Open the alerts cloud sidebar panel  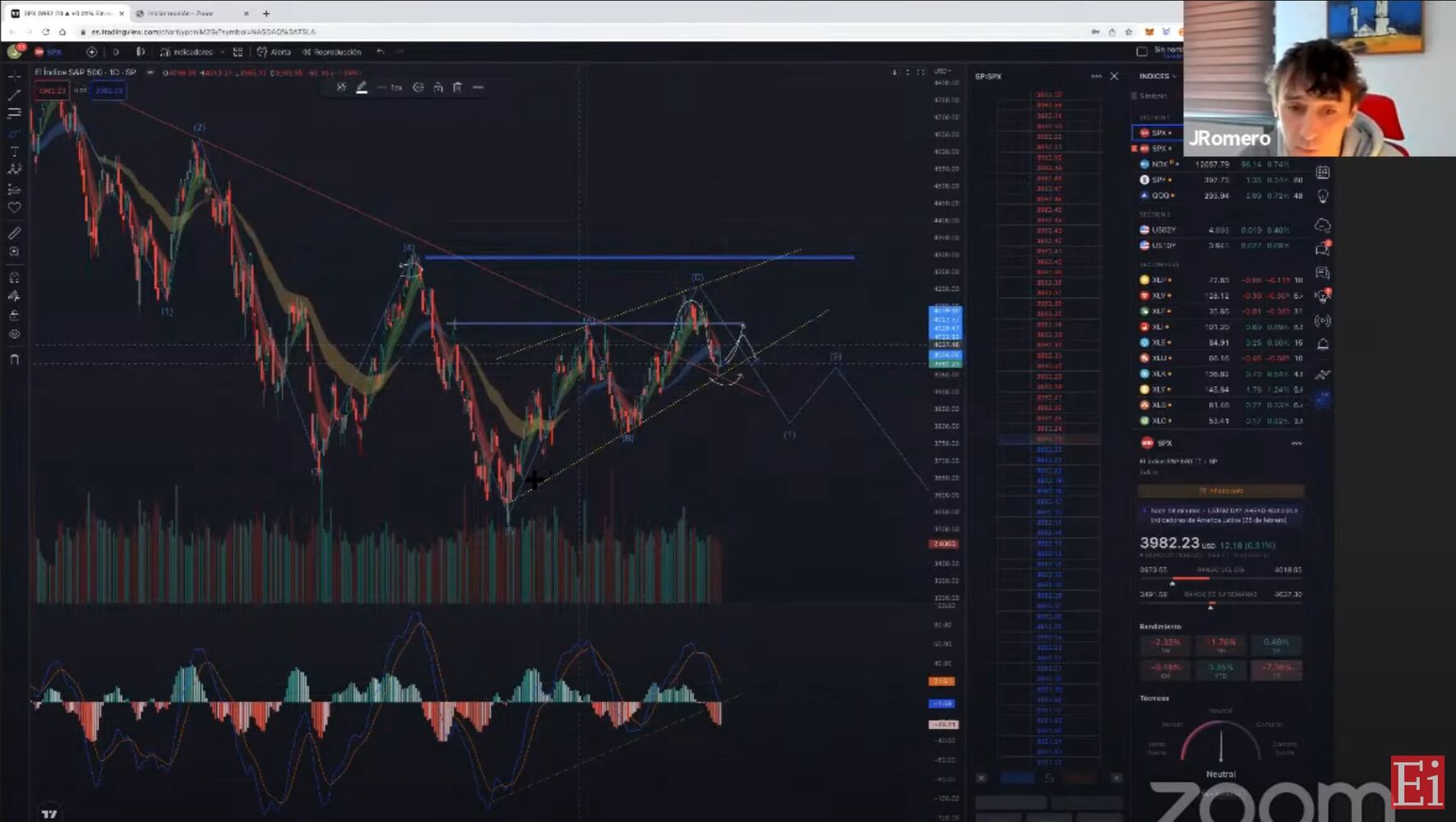pos(1323,224)
